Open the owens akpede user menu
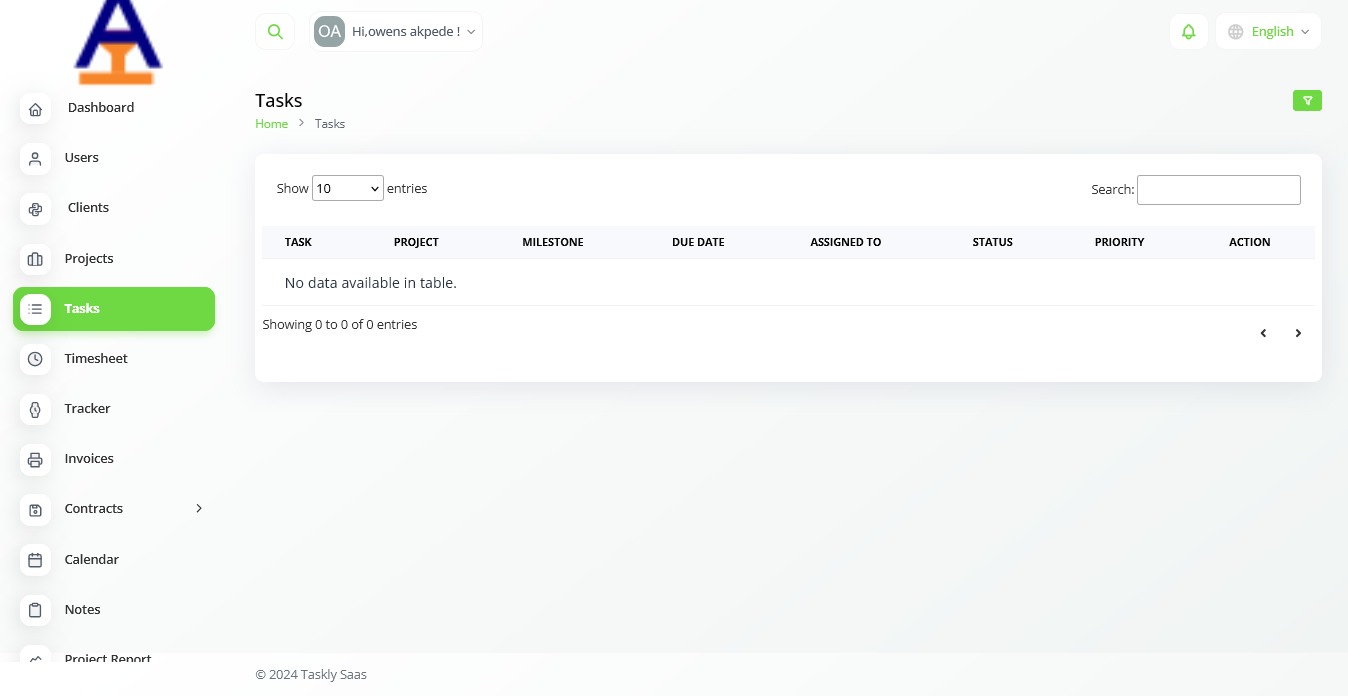The image size is (1348, 696). coord(396,32)
